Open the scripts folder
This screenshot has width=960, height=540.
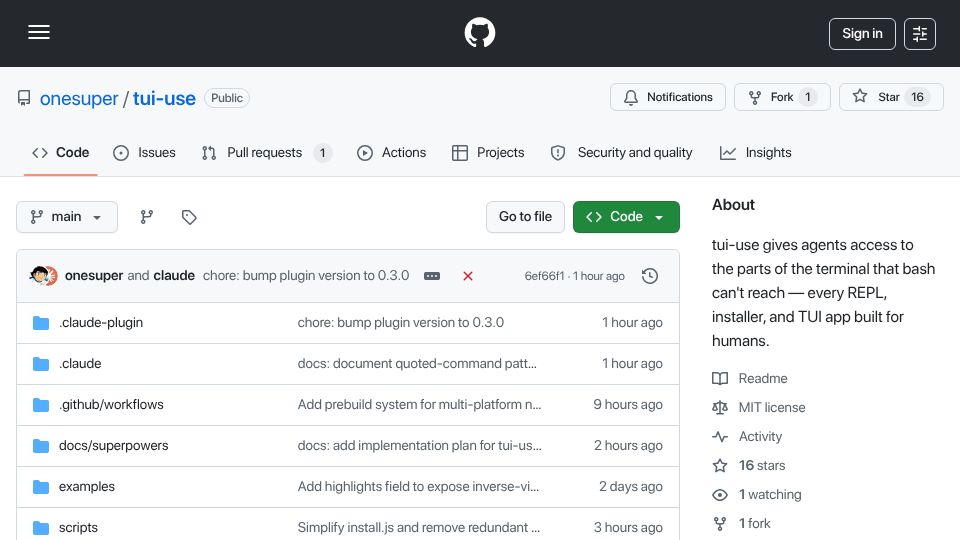point(78,528)
